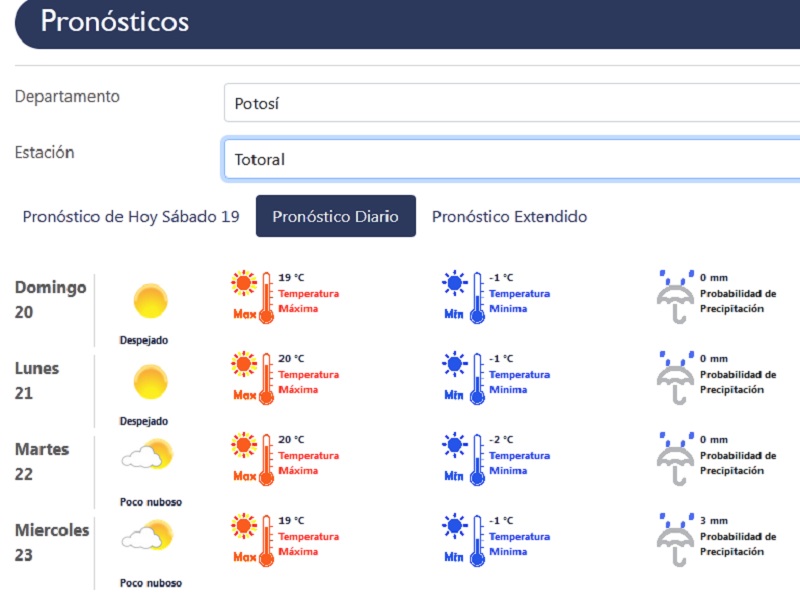Open the Pronóstico Extendido tab
Screen dimensions: 800x600
[x=509, y=216]
